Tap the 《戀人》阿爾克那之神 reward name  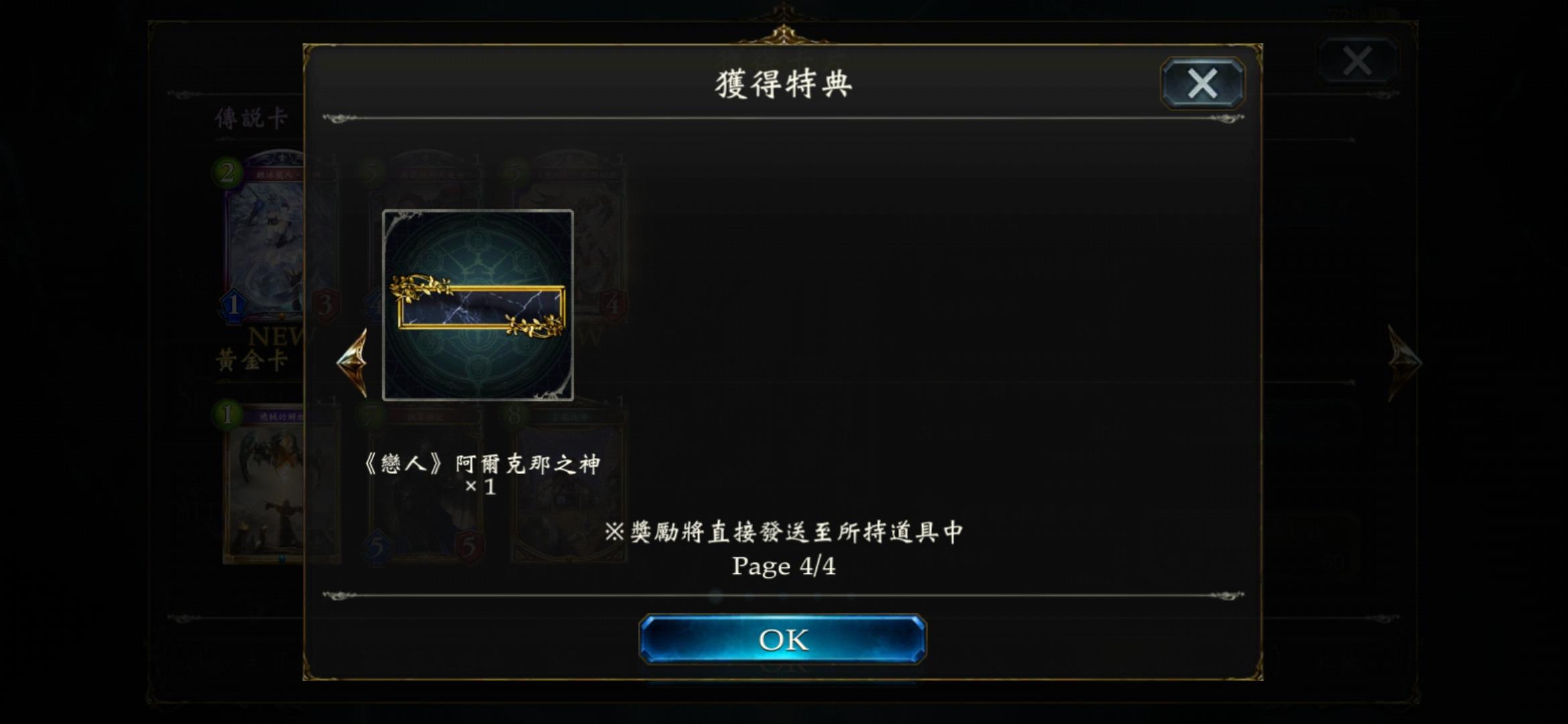[480, 464]
